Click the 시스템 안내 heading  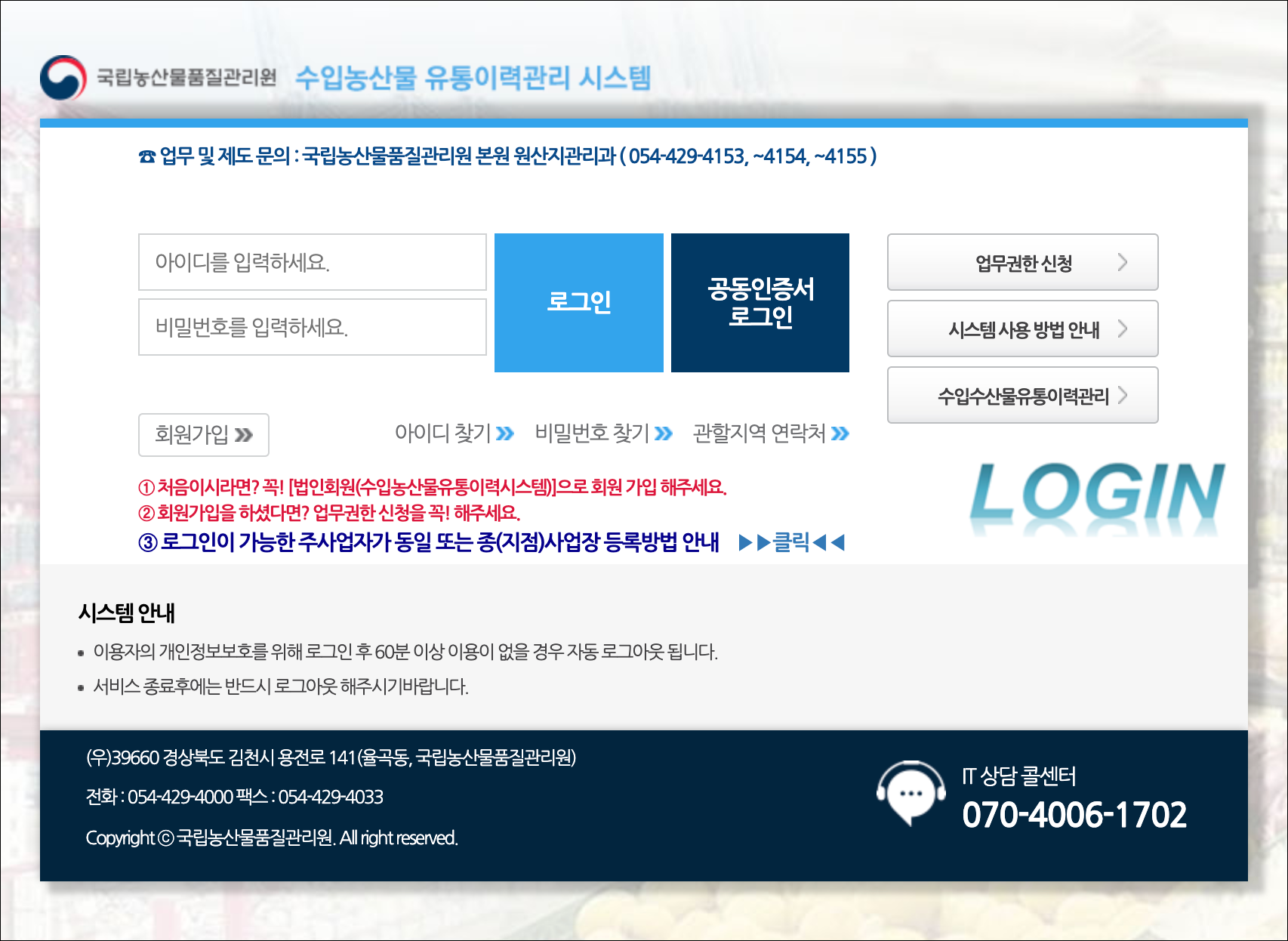[127, 612]
